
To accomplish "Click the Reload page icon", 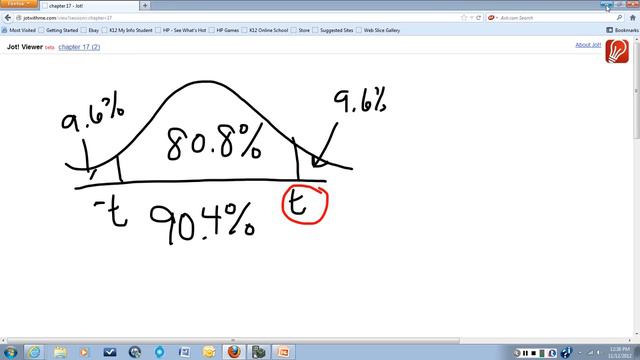I will (478, 18).
